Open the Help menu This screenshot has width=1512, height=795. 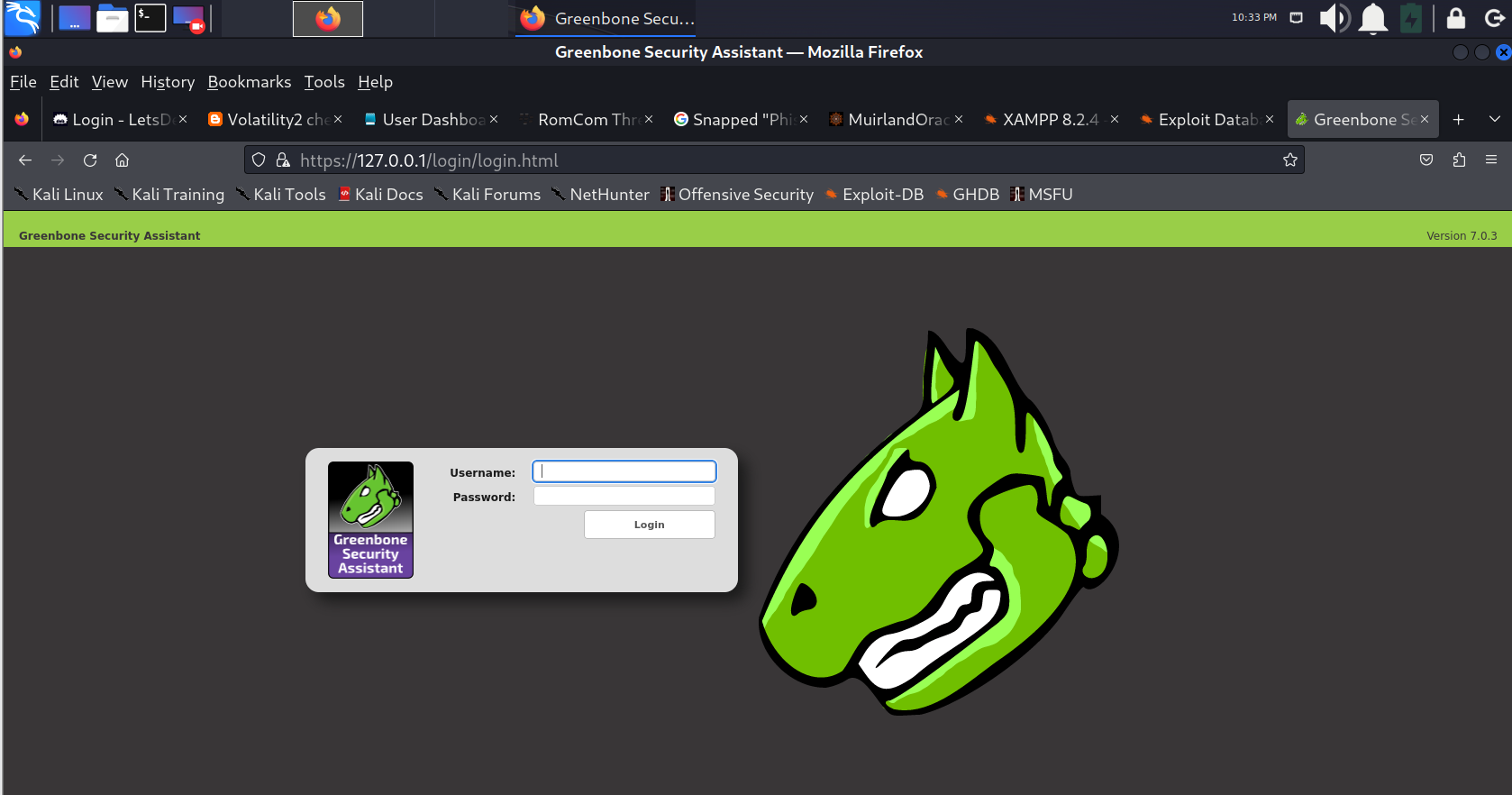tap(375, 82)
